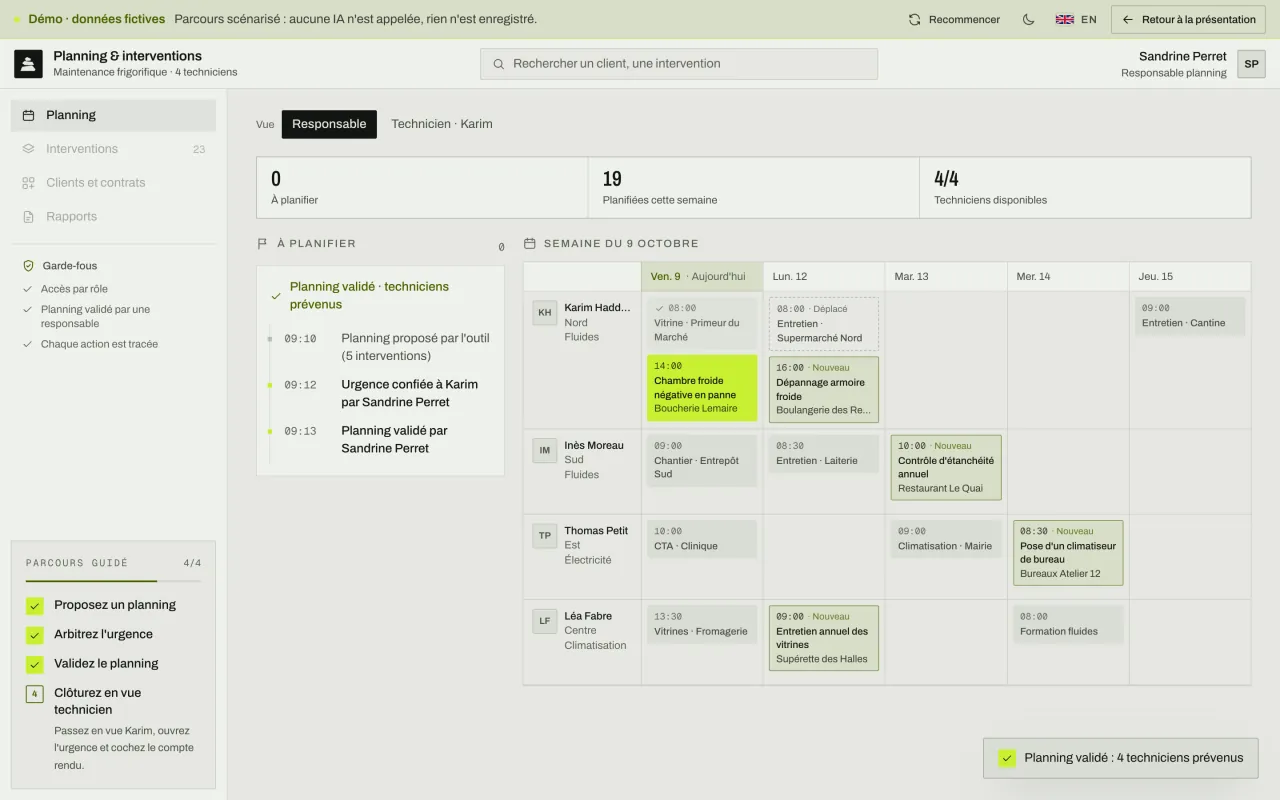Click the "Planifiées cette semaine" stat
Image resolution: width=1280 pixels, height=800 pixels.
coord(753,187)
